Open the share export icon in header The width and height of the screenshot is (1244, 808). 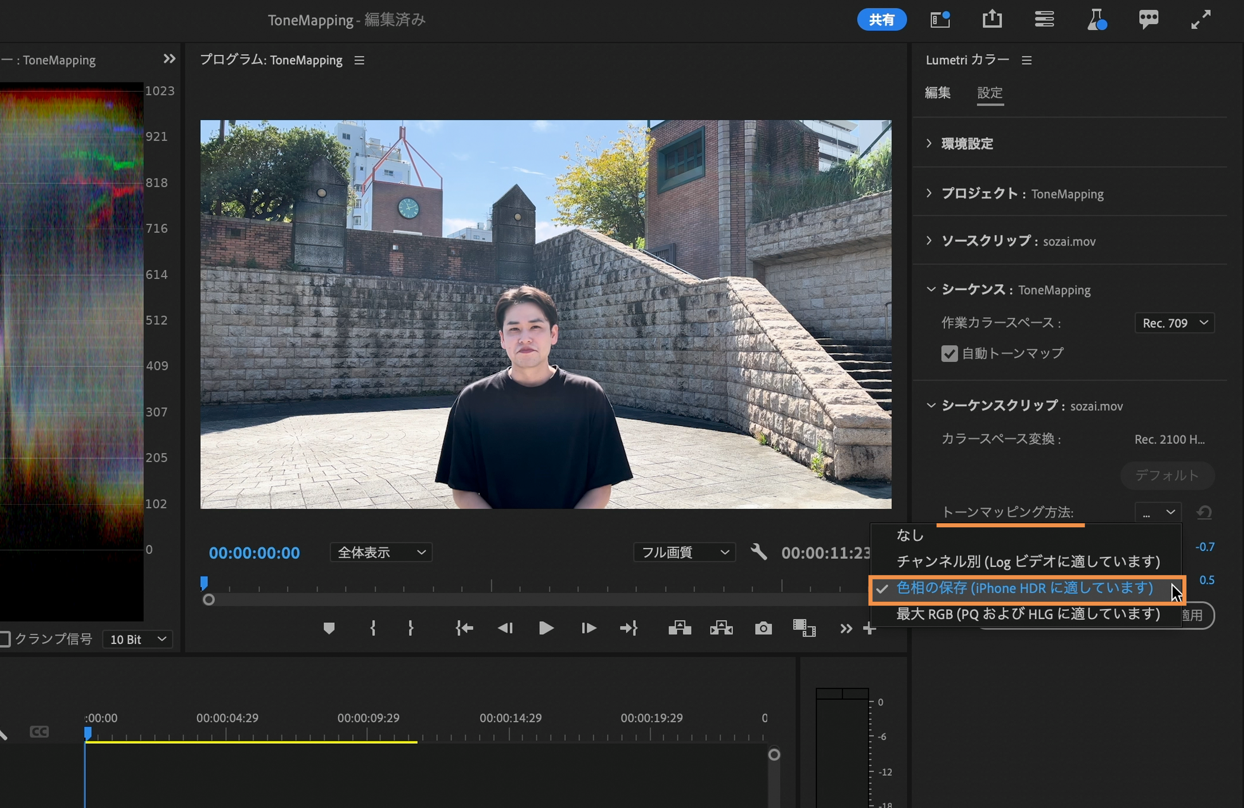pos(992,19)
